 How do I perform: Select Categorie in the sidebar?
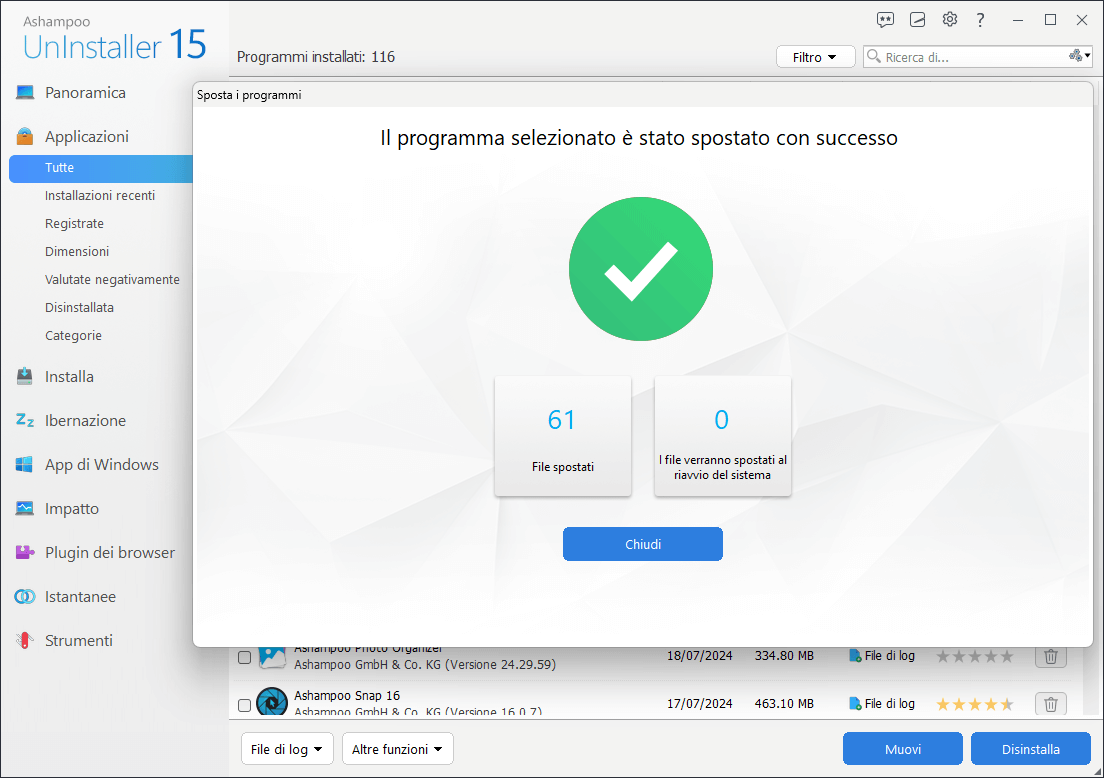[x=73, y=336]
